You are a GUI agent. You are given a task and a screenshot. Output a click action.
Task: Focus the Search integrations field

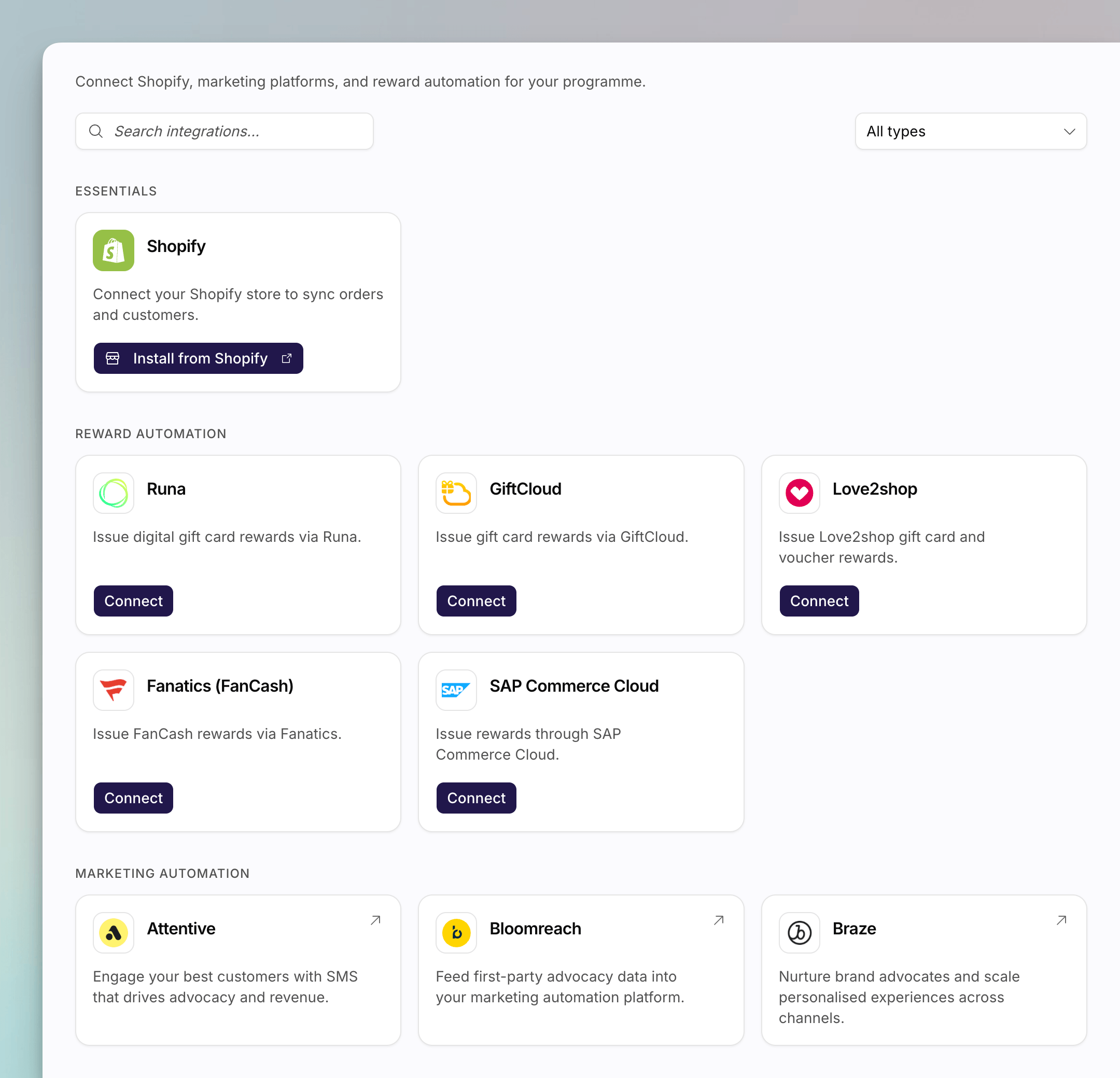click(x=224, y=131)
